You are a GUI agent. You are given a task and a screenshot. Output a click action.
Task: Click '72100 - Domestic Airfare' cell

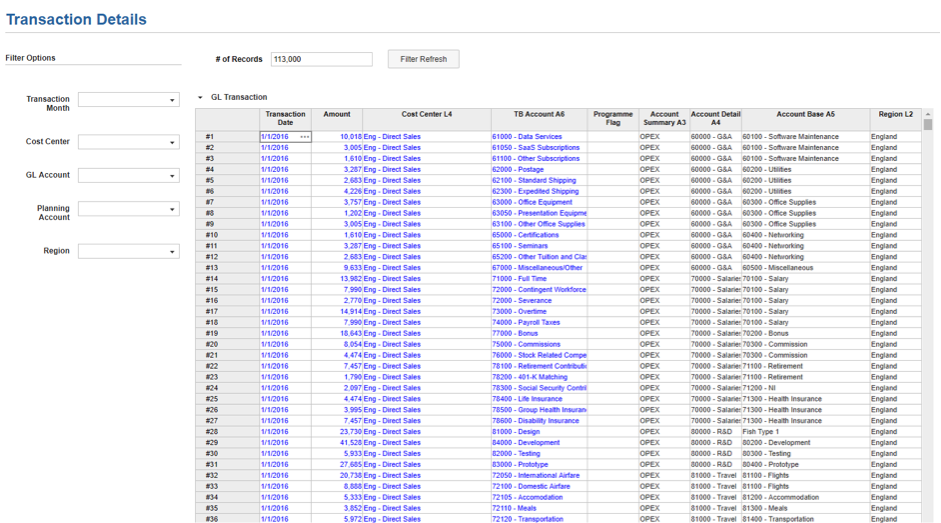[x=539, y=486]
